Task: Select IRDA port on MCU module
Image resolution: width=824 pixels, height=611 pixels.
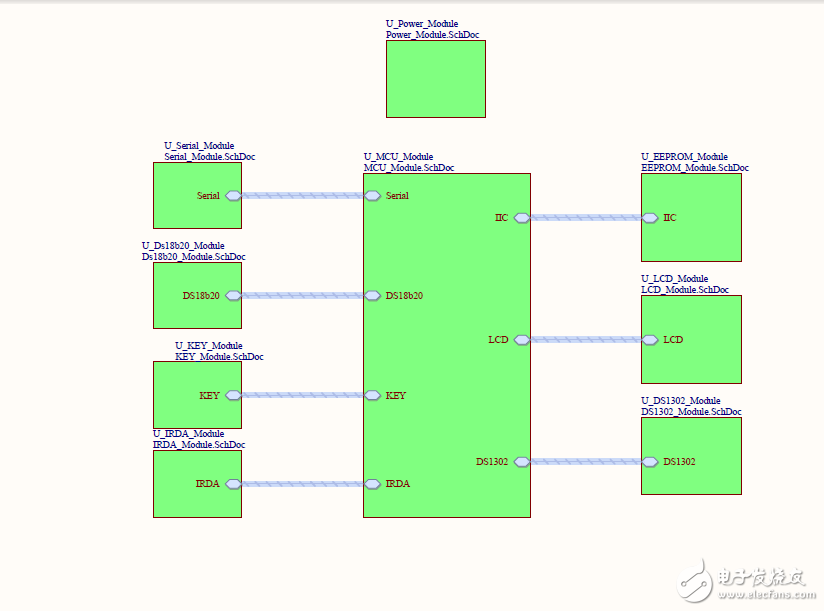Action: coord(372,484)
